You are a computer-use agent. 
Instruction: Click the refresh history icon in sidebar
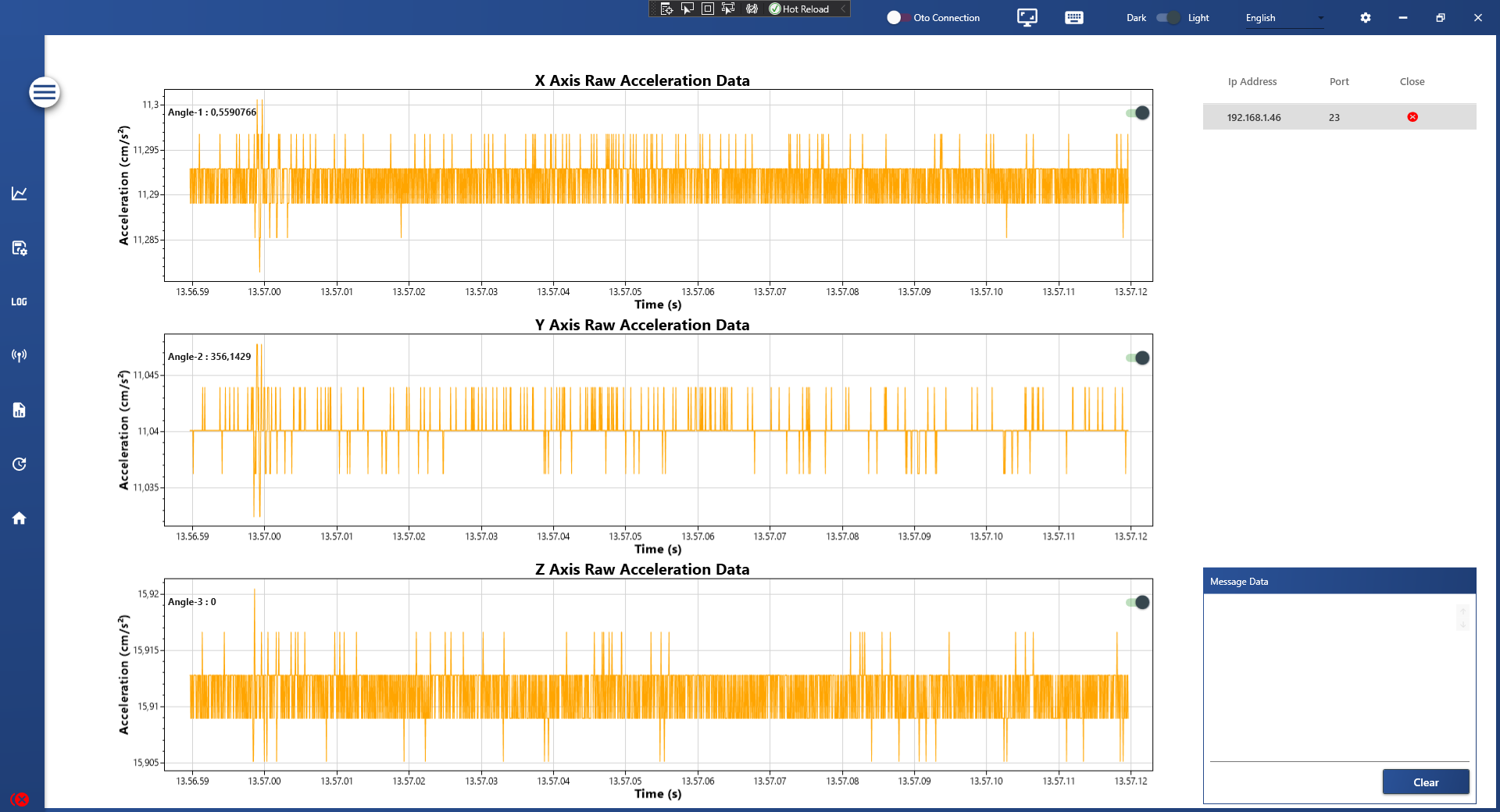click(20, 464)
